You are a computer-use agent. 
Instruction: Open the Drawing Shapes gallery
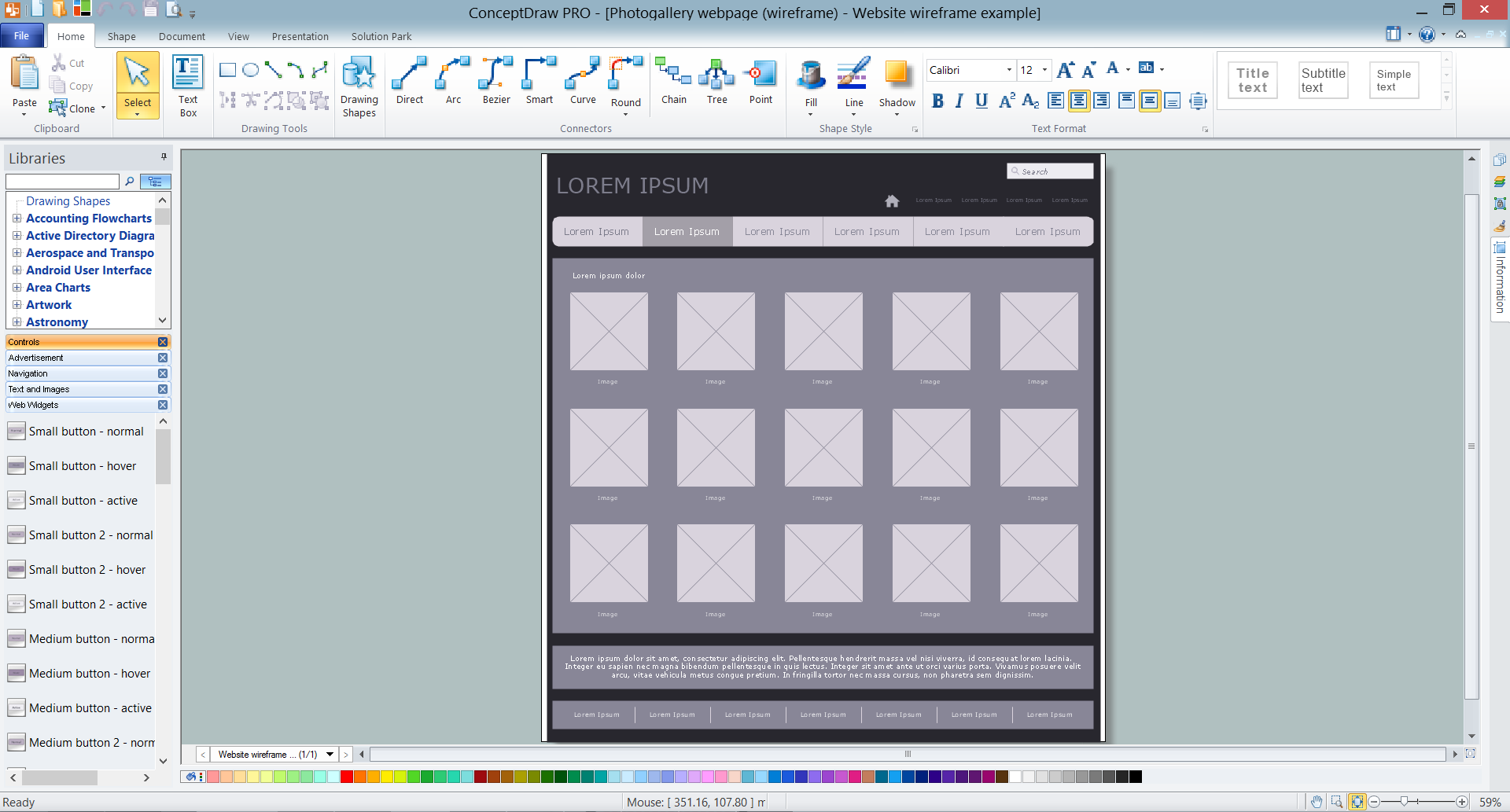pos(359,83)
